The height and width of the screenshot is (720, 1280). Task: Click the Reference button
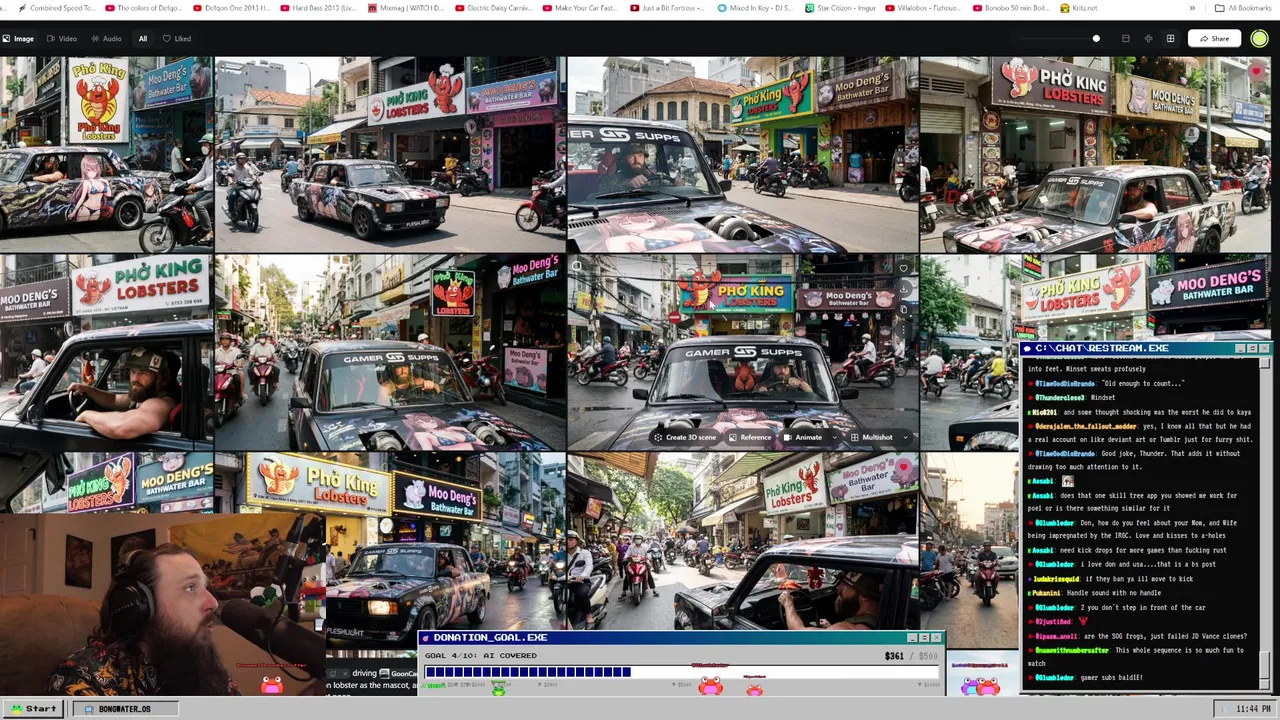(750, 437)
